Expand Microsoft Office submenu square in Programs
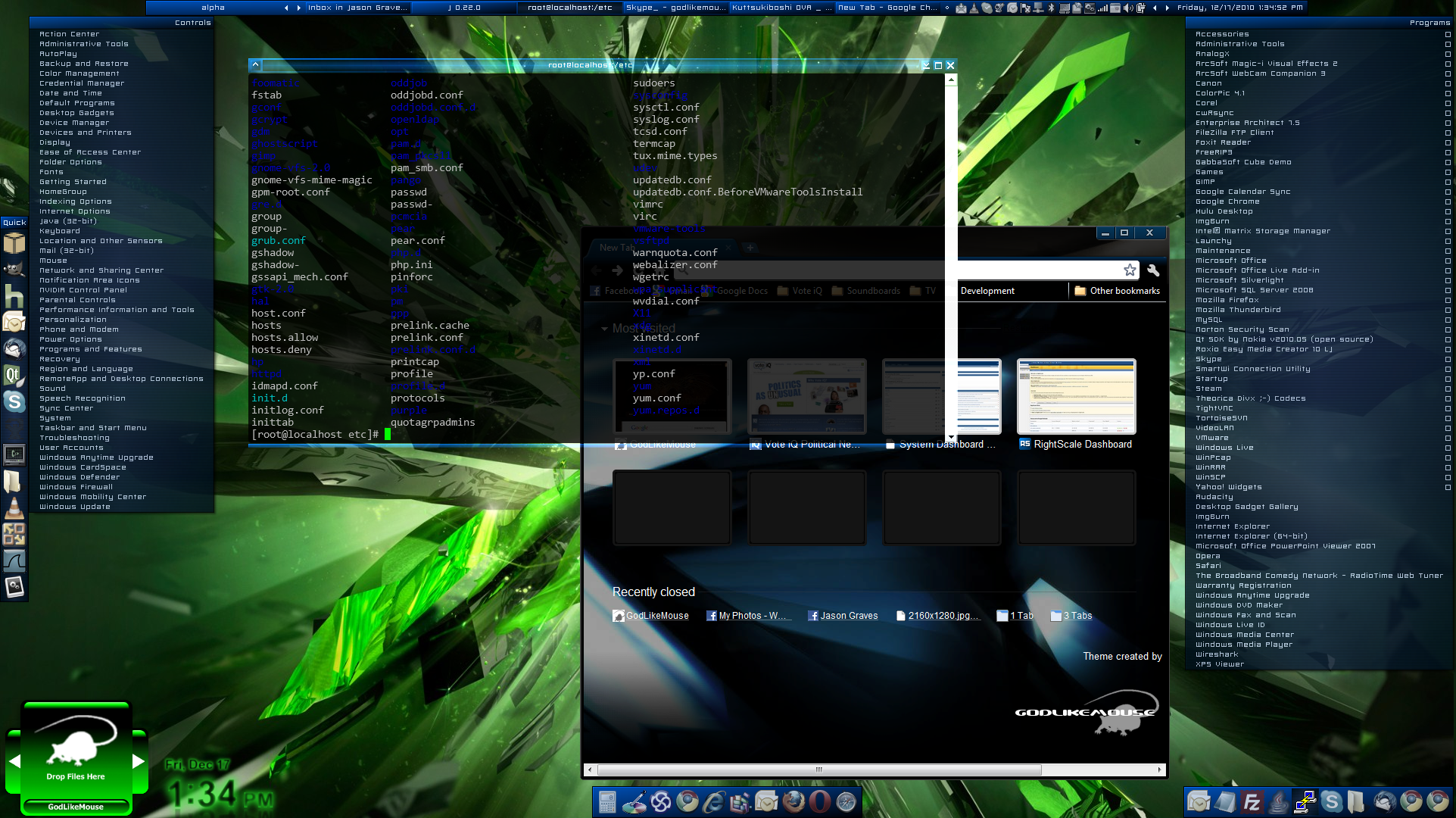Screen dimensions: 1456x818 tap(1448, 261)
